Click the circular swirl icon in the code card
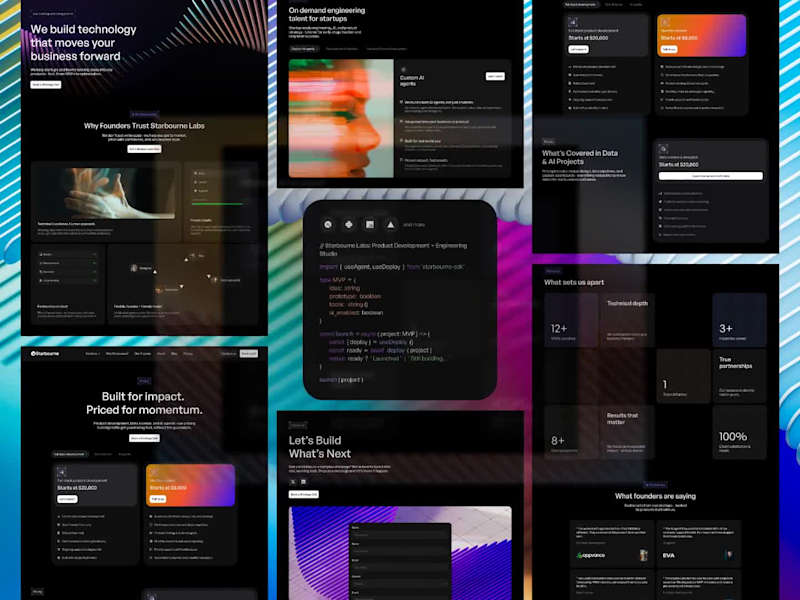800x600 pixels. tap(328, 224)
